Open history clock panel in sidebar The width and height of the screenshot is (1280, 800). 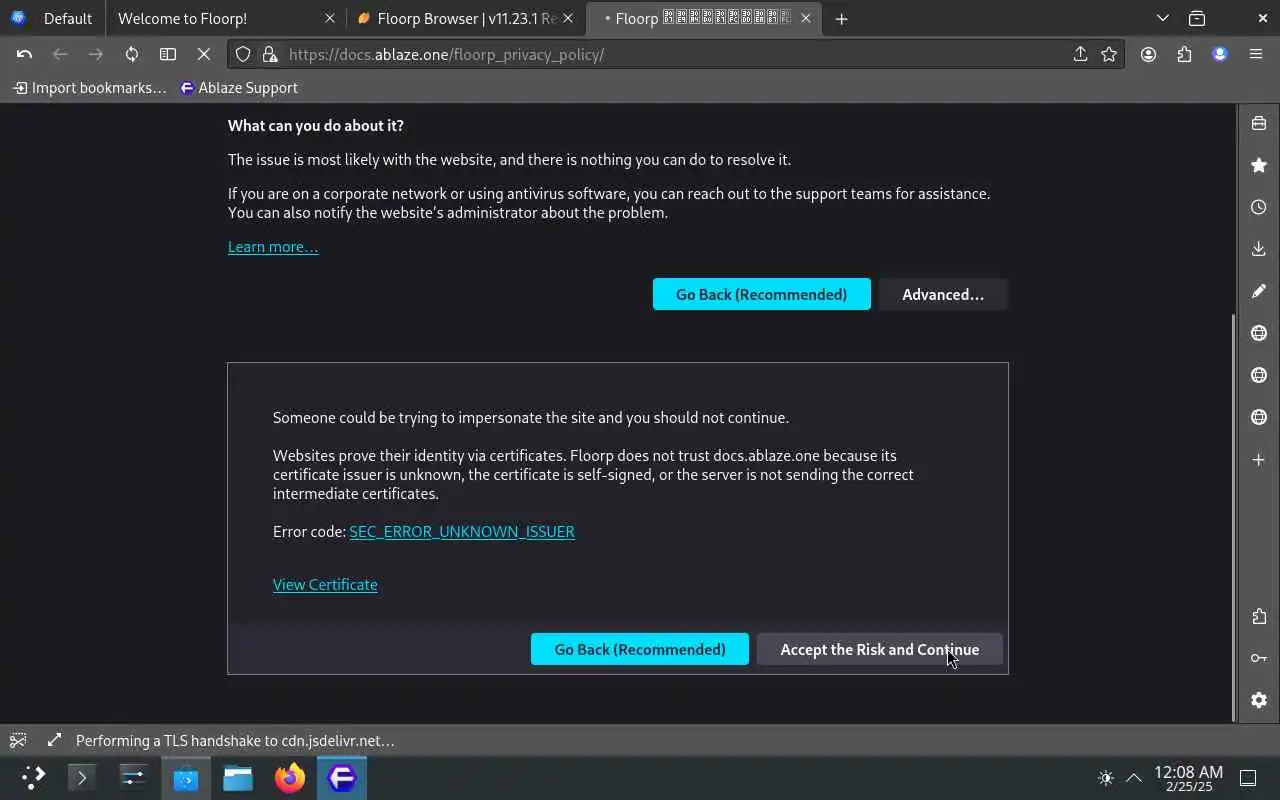(1259, 207)
